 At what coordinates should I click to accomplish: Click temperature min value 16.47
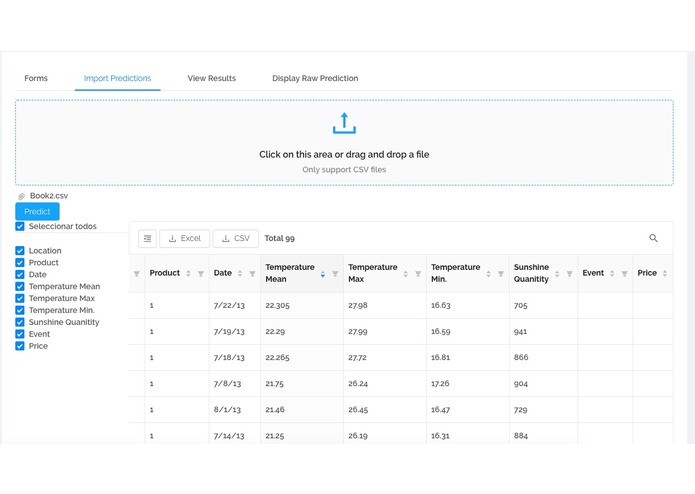(x=441, y=410)
